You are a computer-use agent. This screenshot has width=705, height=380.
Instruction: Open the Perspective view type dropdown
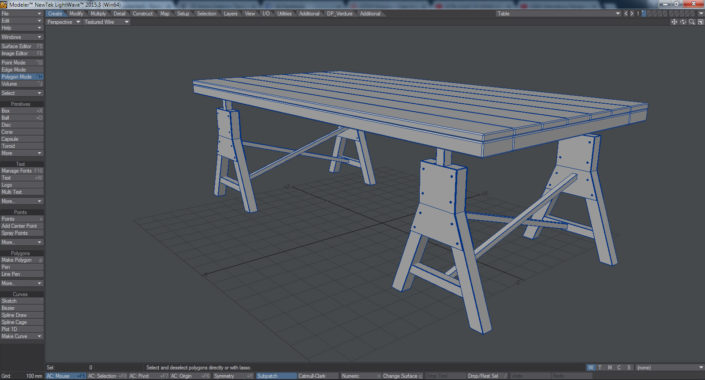coord(63,22)
